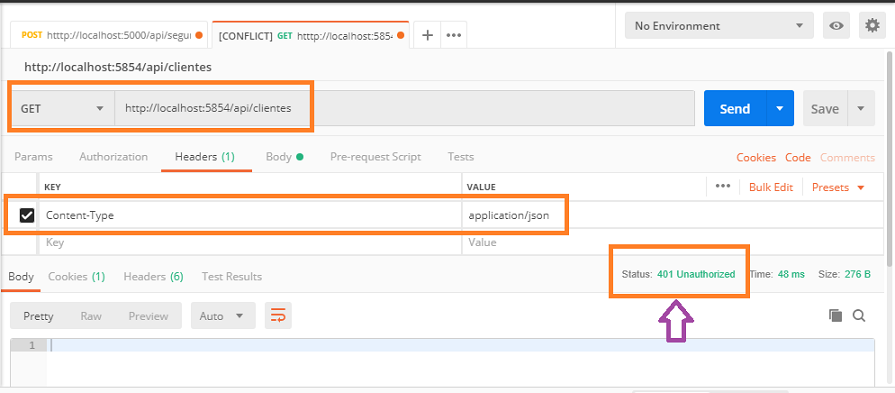Switch to the Authorization tab
895x393 pixels.
point(114,157)
